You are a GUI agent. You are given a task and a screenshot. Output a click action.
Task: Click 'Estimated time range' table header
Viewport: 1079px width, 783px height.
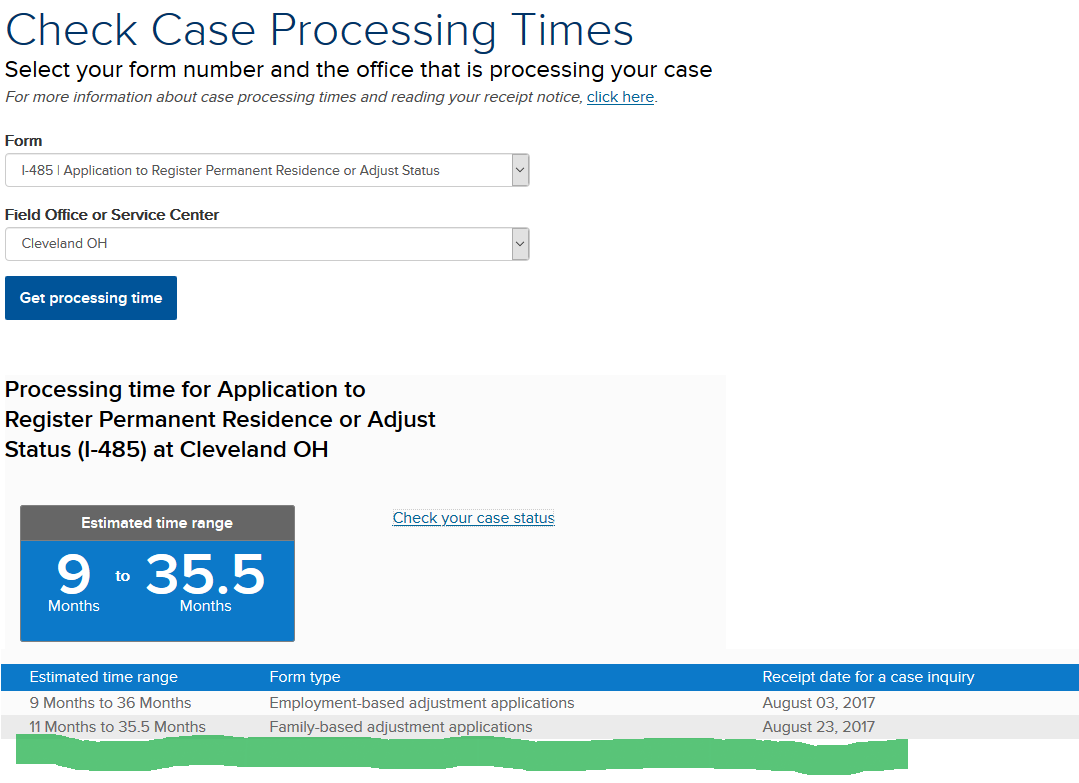click(x=103, y=677)
